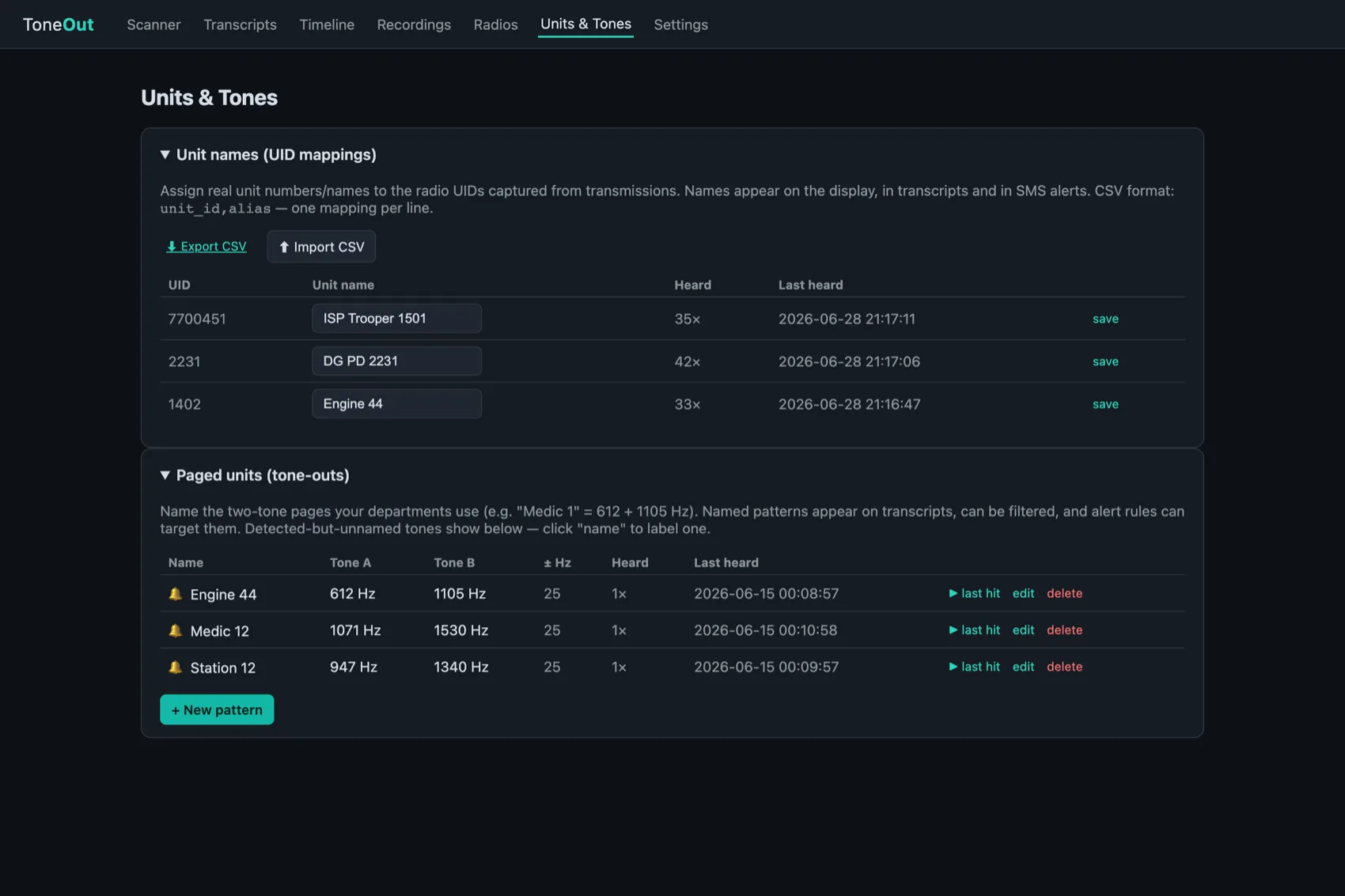Select the UID 7700451 cell
Image resolution: width=1345 pixels, height=896 pixels.
click(x=197, y=319)
